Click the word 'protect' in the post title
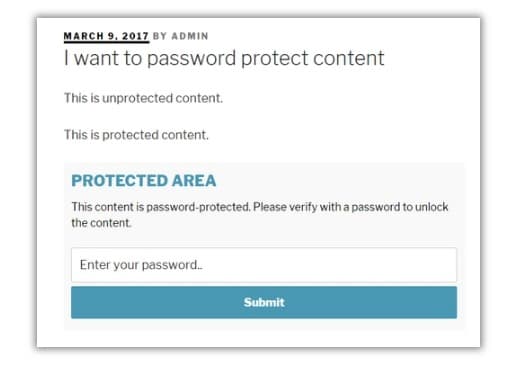523x383 pixels. pos(275,59)
